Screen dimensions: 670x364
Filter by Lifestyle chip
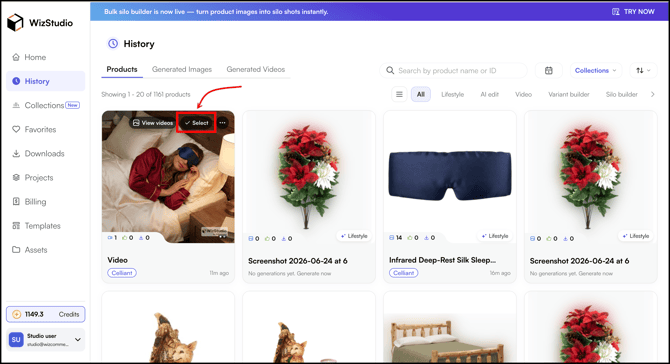[x=453, y=94]
